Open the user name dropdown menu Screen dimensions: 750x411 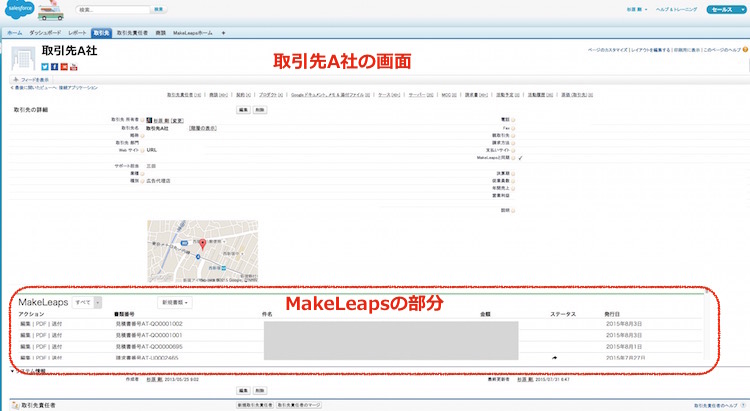tap(637, 10)
